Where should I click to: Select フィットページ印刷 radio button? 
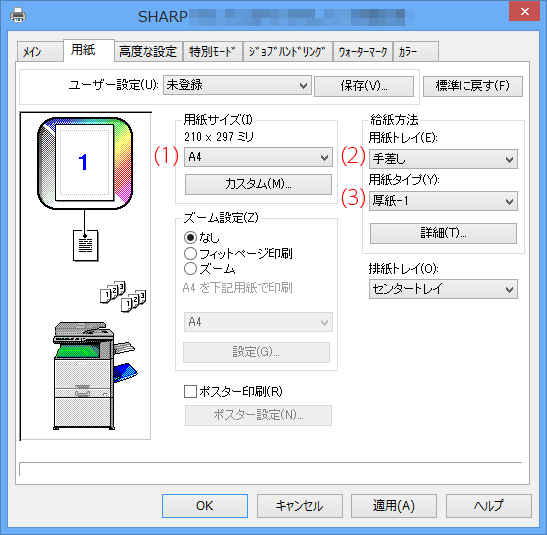click(190, 254)
